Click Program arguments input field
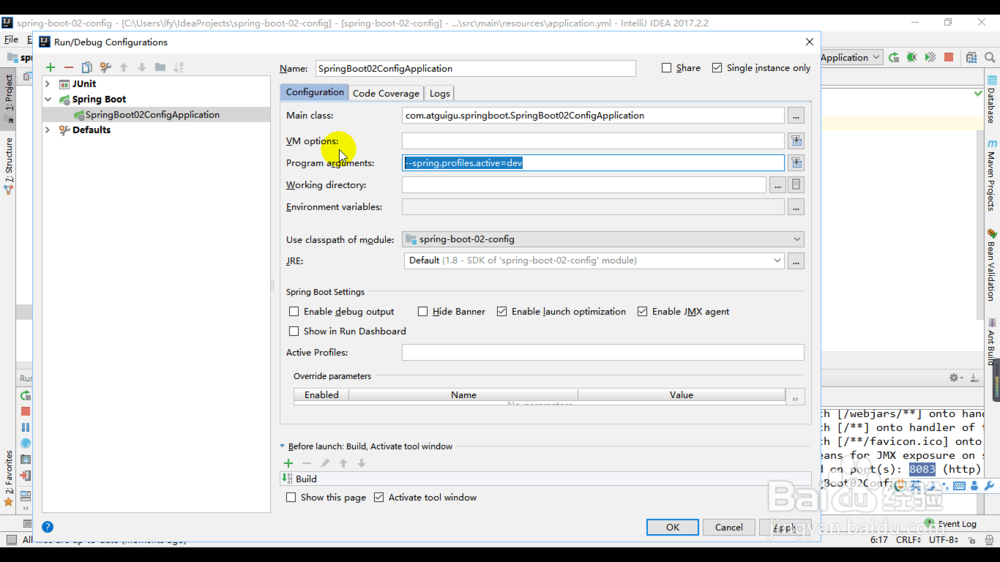 (x=593, y=163)
